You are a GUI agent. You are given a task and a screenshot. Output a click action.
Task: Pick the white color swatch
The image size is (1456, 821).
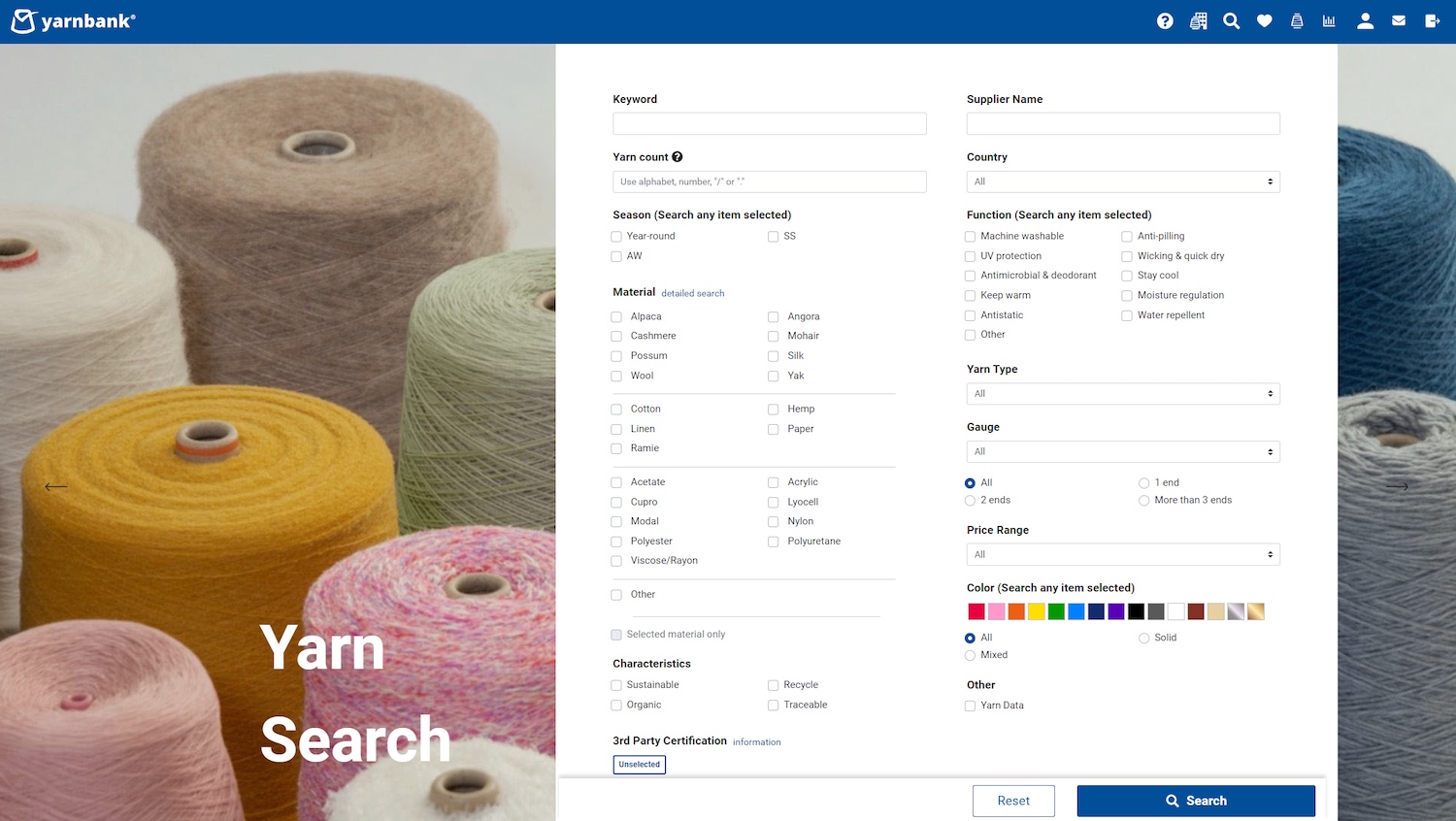point(1176,611)
